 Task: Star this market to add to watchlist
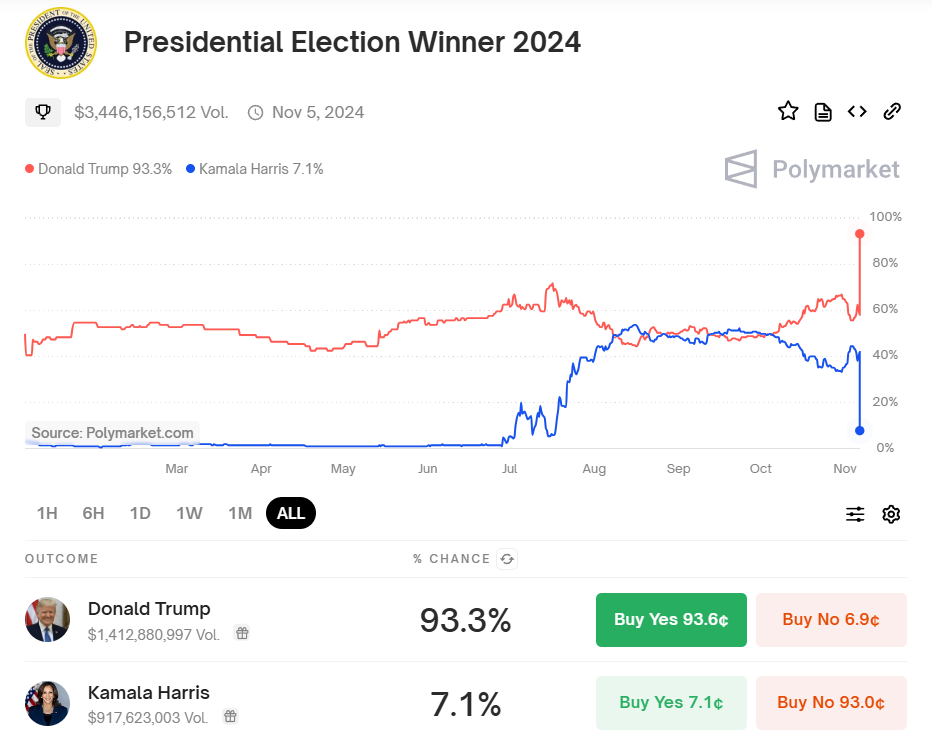(788, 111)
